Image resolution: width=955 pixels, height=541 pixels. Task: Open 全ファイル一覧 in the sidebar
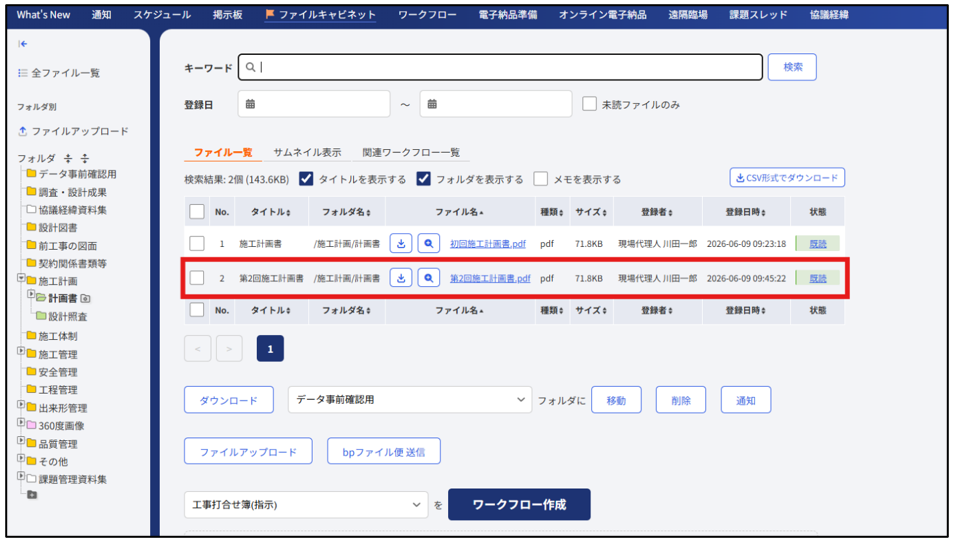[59, 73]
